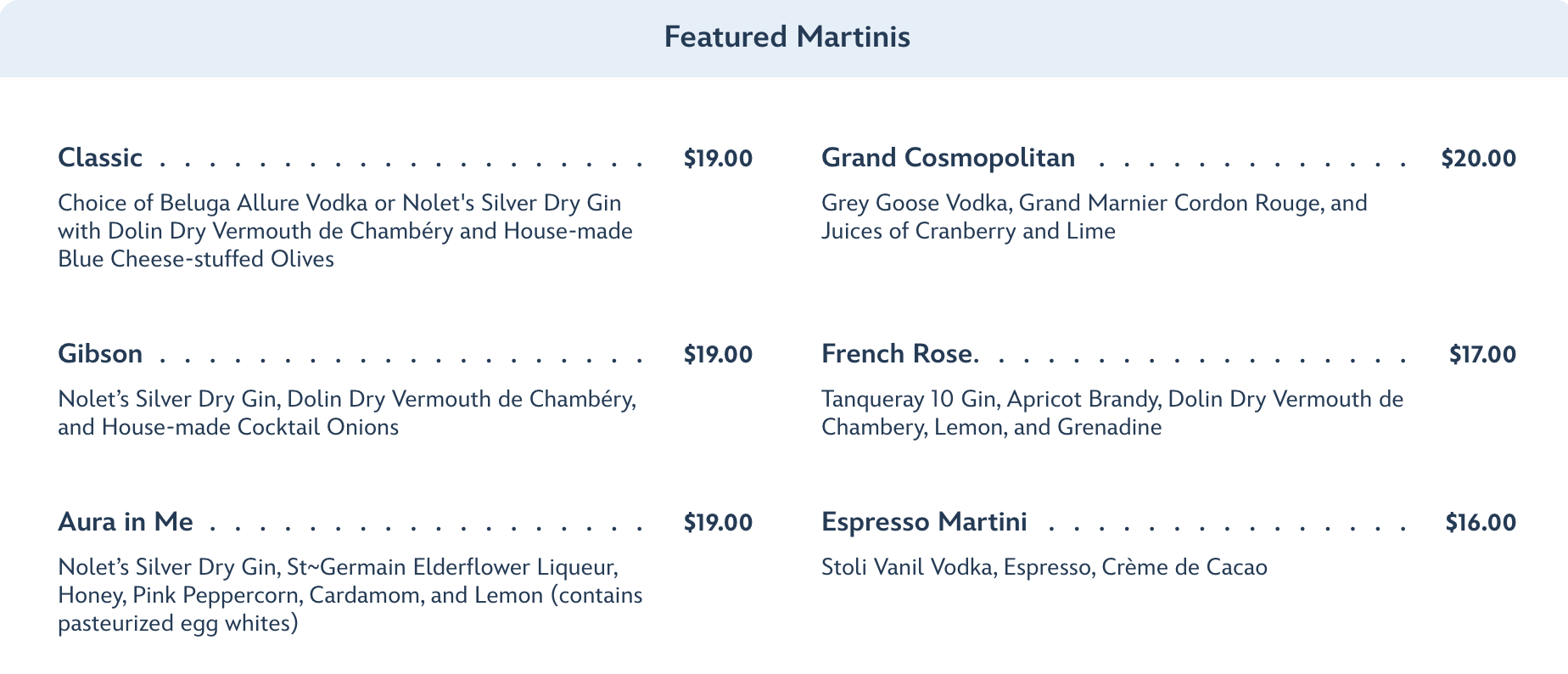Click the $16.00 Espresso Martini price
Viewport: 1568px width, 674px height.
pyautogui.click(x=1480, y=523)
